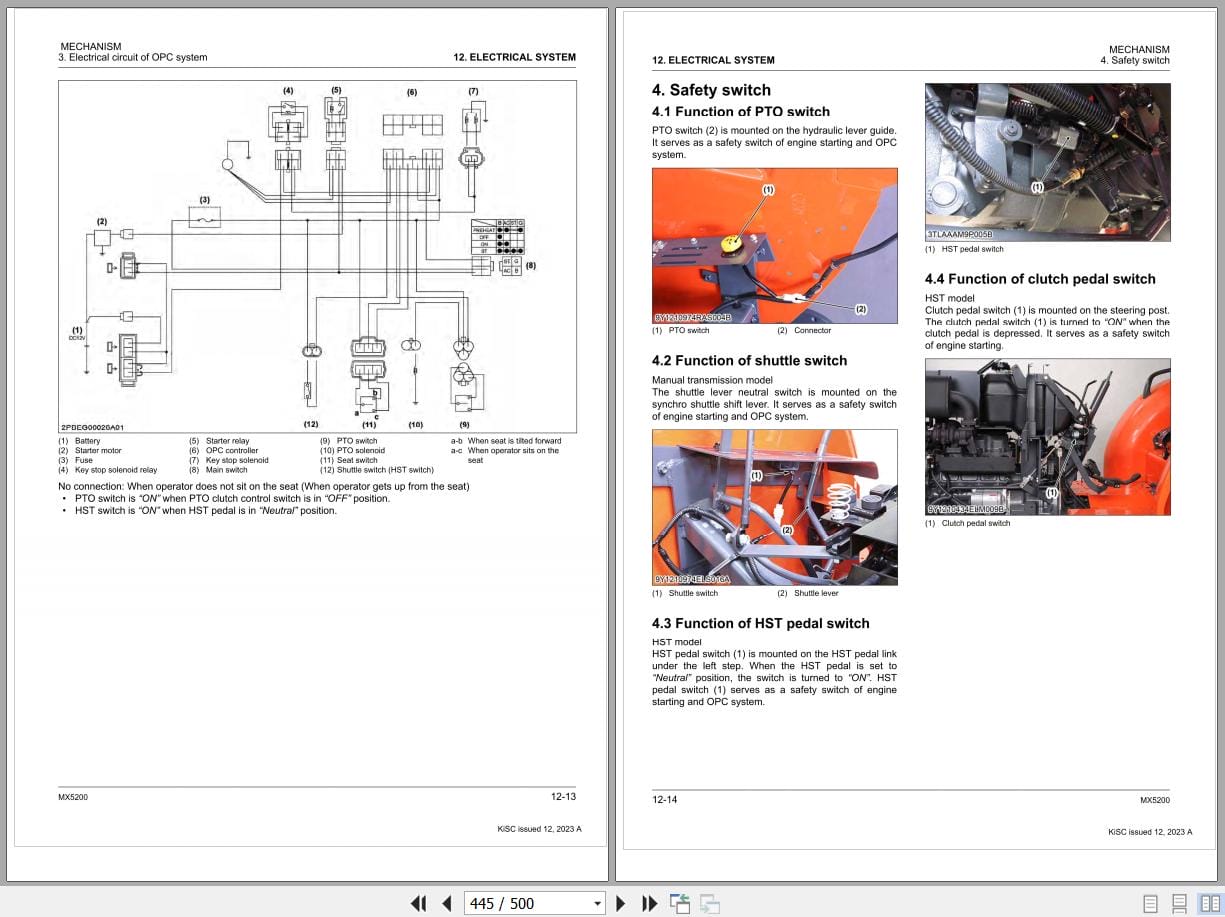Viewport: 1225px width, 917px height.
Task: Switch to continuous scrolling view
Action: (1179, 903)
